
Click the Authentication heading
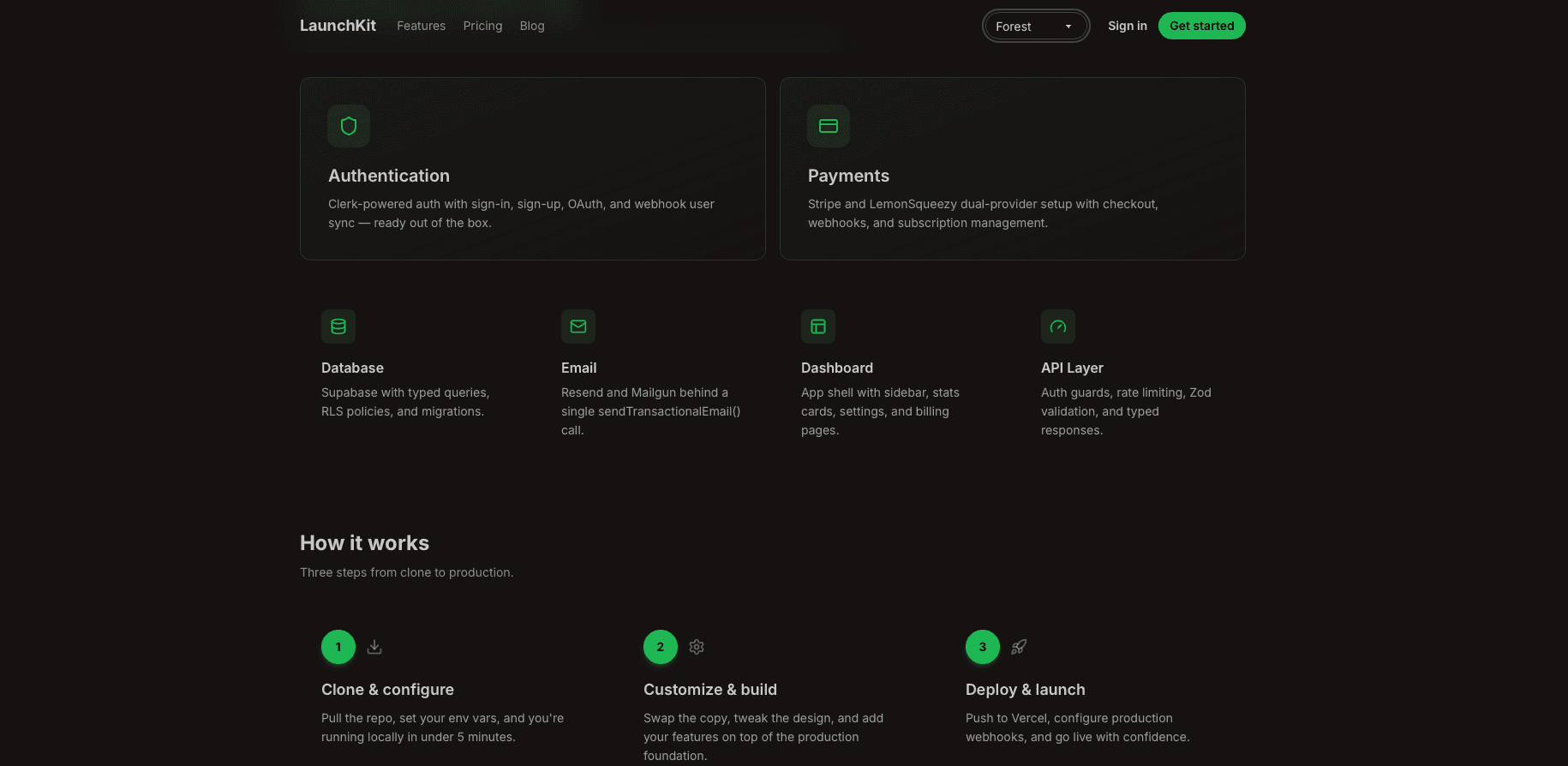click(389, 176)
